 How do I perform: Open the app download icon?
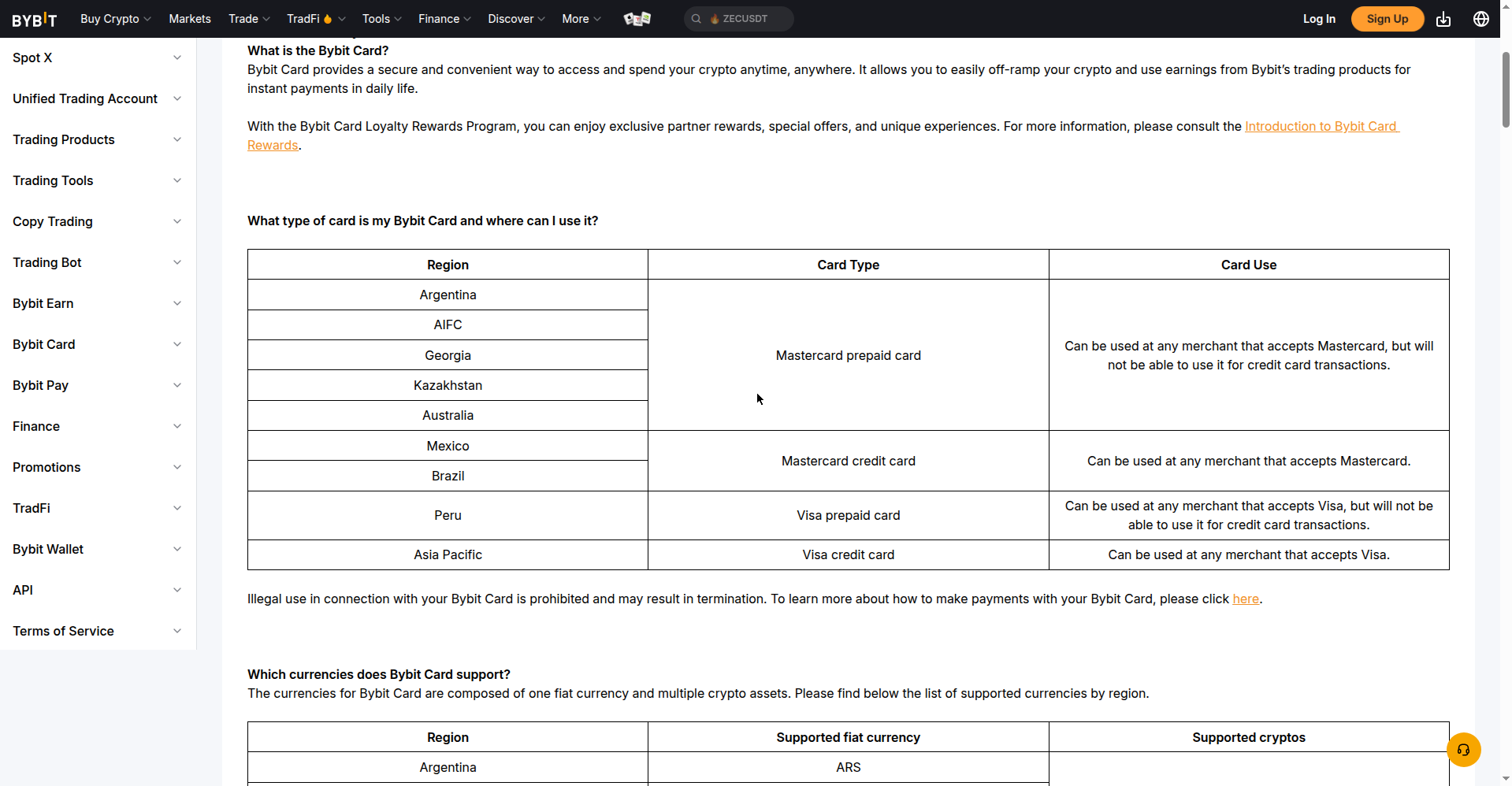[1443, 19]
